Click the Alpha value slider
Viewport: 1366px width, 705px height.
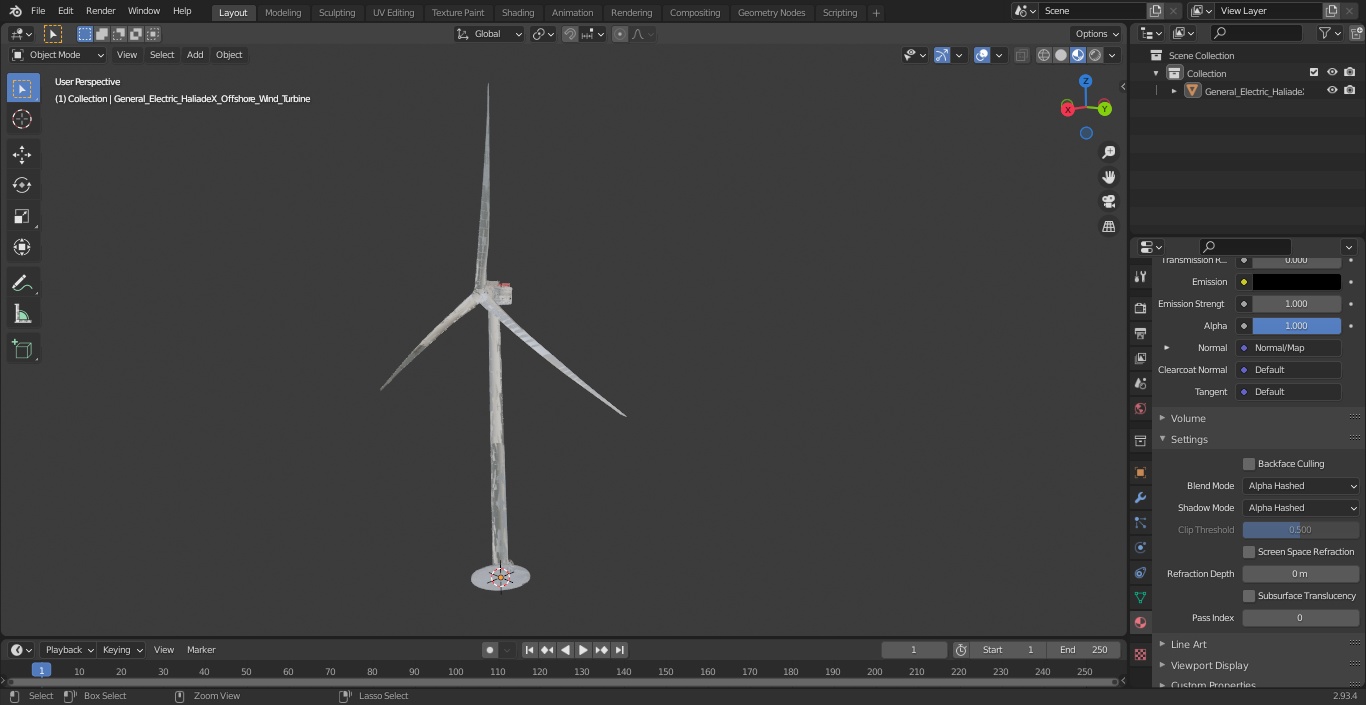point(1296,326)
